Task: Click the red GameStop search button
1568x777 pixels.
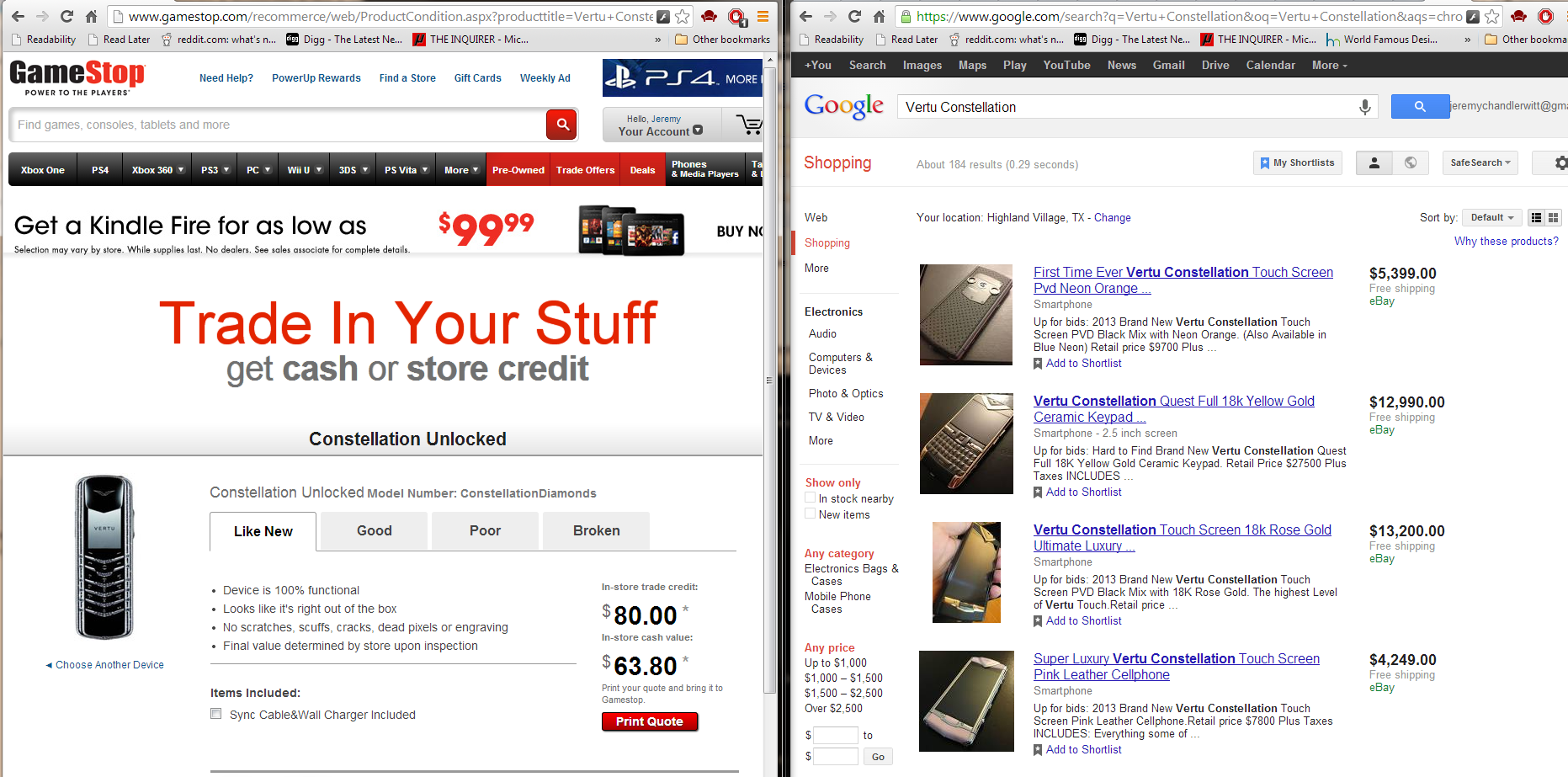Action: tap(561, 125)
